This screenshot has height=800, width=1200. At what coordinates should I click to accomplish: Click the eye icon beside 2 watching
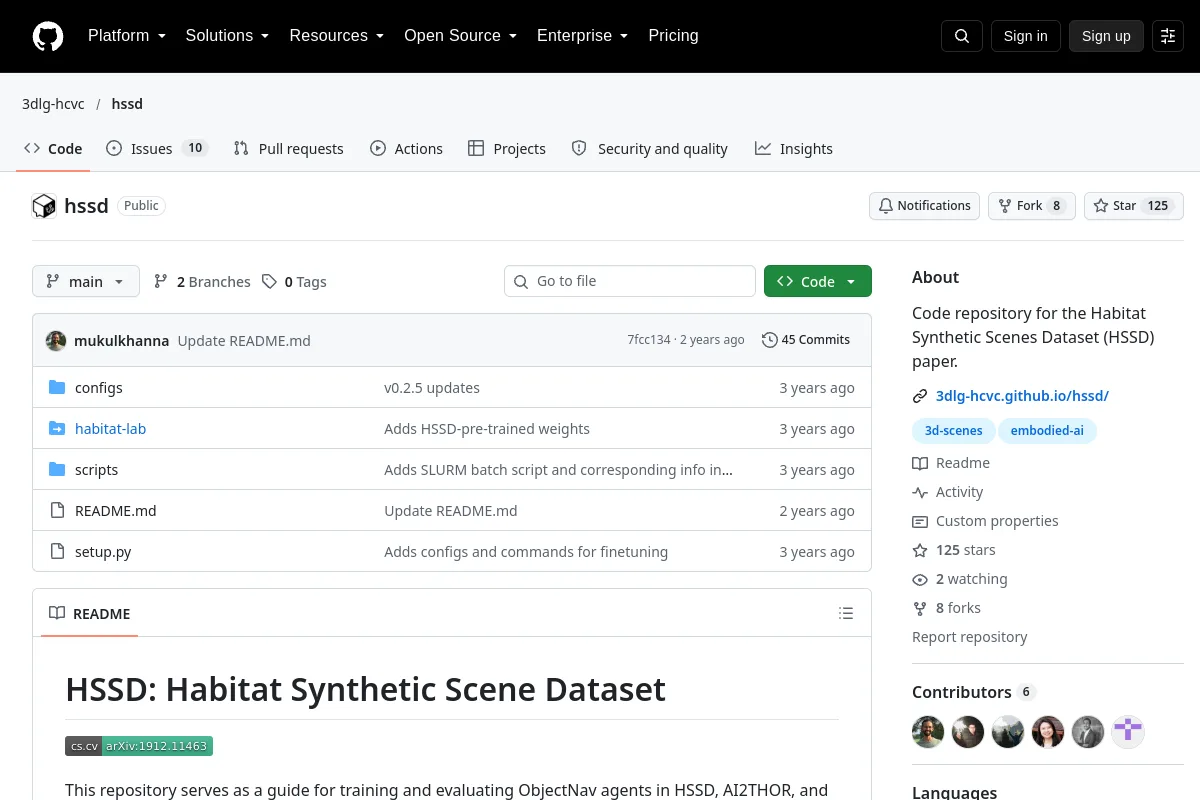pos(920,579)
